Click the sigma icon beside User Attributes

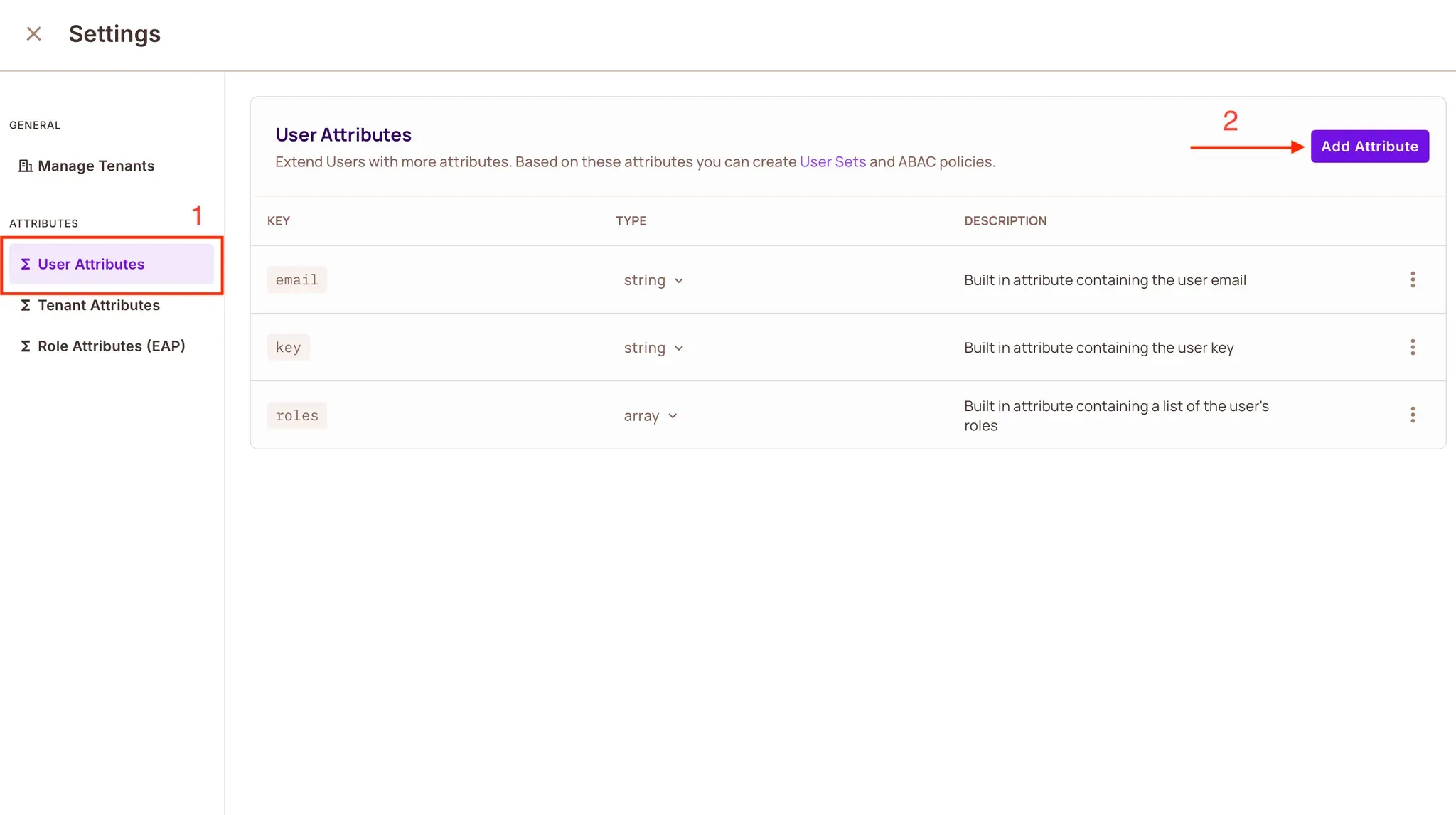pyautogui.click(x=25, y=264)
